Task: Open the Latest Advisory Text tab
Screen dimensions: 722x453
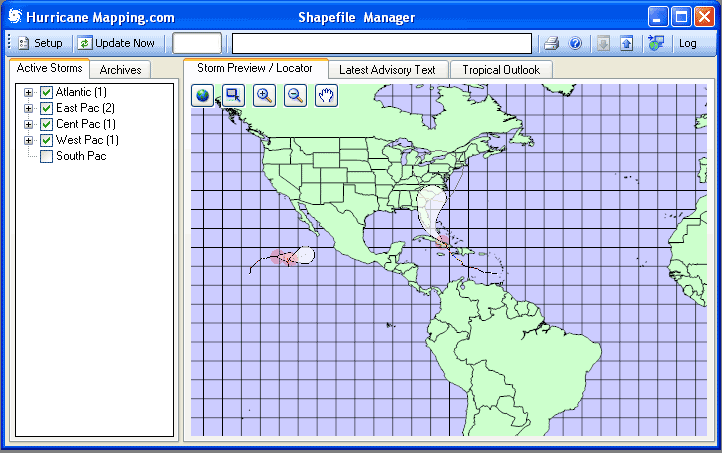Action: pyautogui.click(x=387, y=70)
